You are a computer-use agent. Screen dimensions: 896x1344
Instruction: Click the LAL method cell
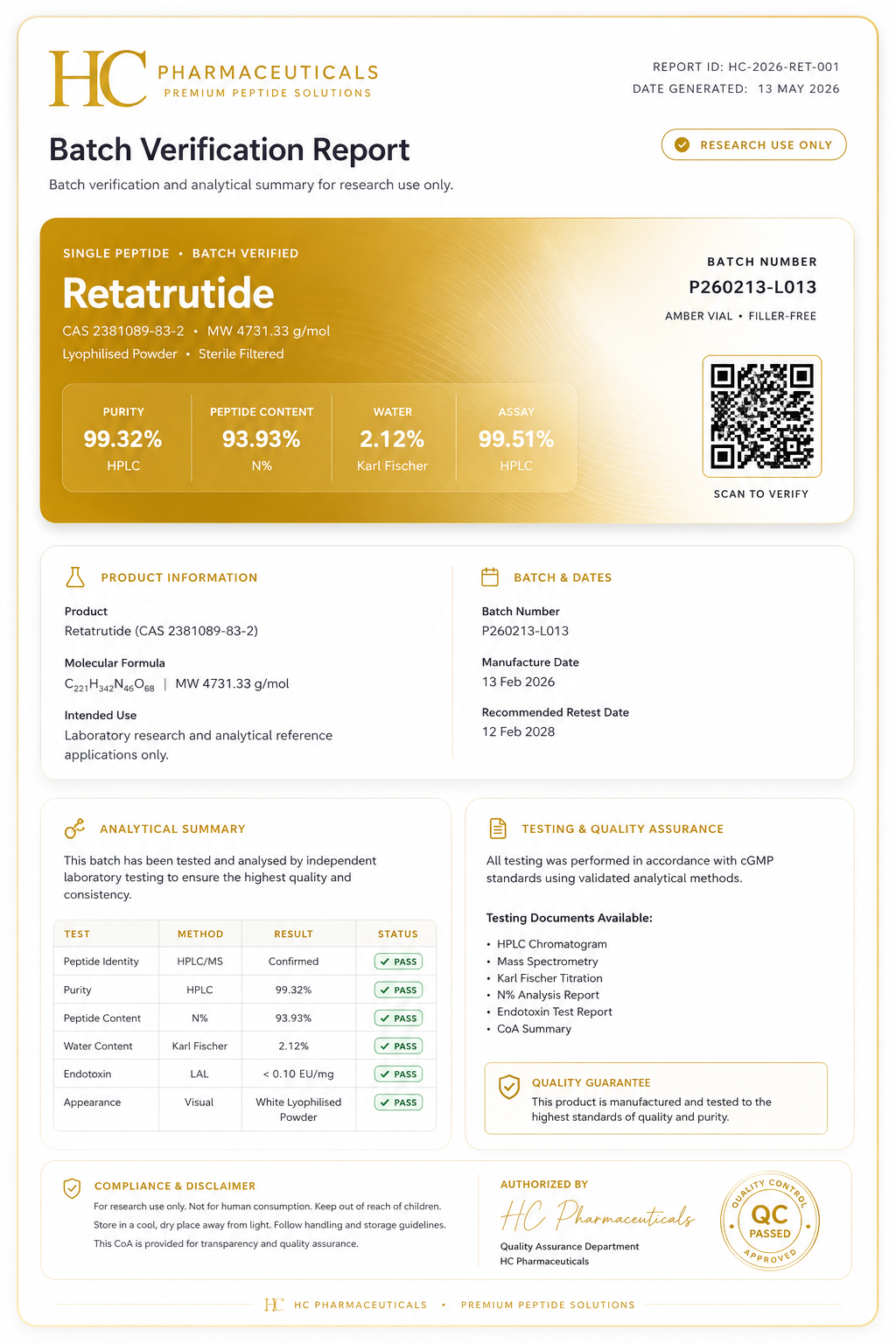pyautogui.click(x=199, y=1074)
